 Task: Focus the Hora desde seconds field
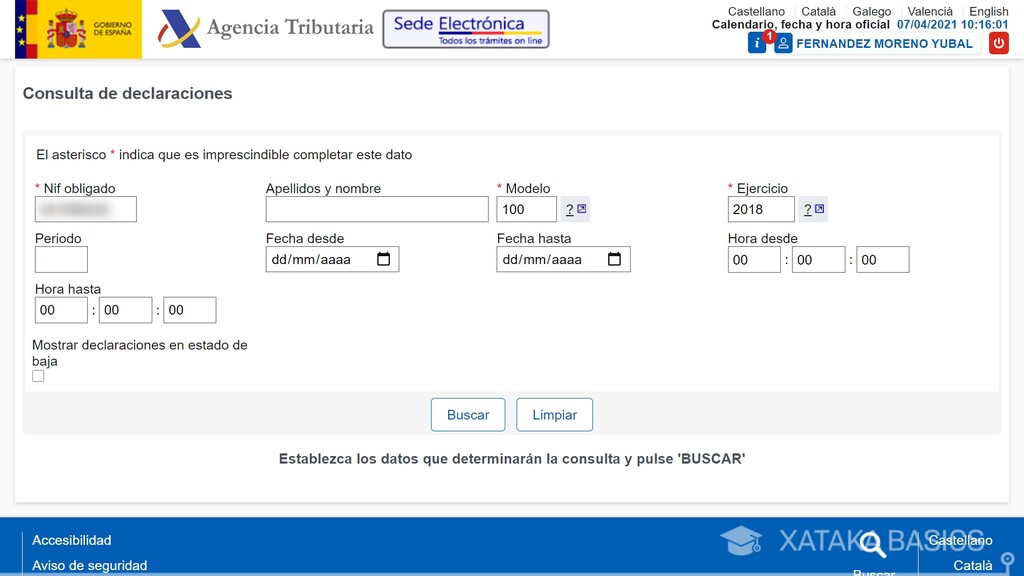pos(882,259)
